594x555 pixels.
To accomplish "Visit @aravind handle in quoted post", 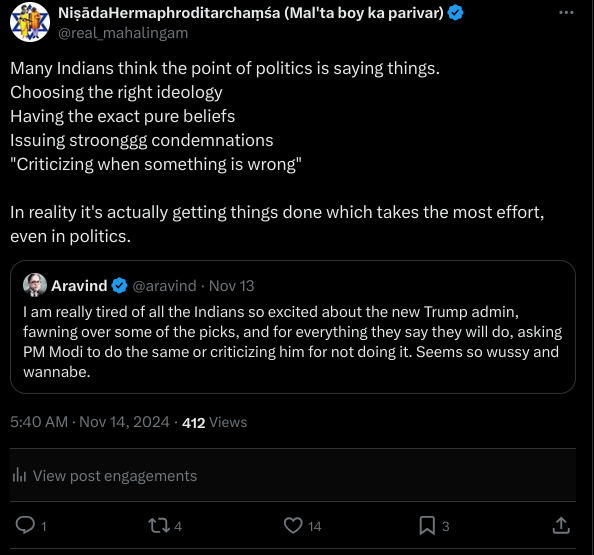I will (164, 286).
